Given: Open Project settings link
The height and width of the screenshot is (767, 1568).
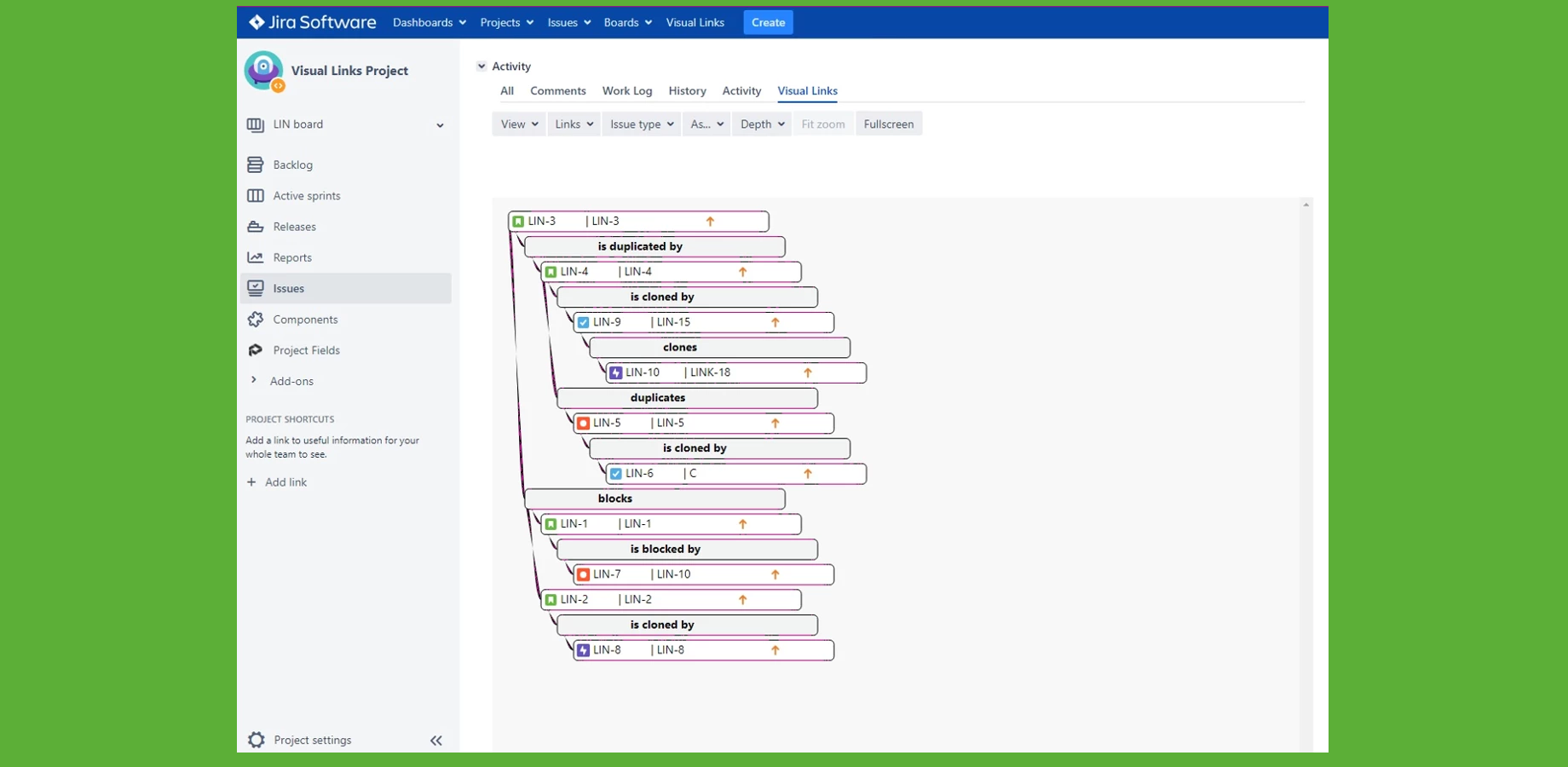Looking at the screenshot, I should pos(312,740).
